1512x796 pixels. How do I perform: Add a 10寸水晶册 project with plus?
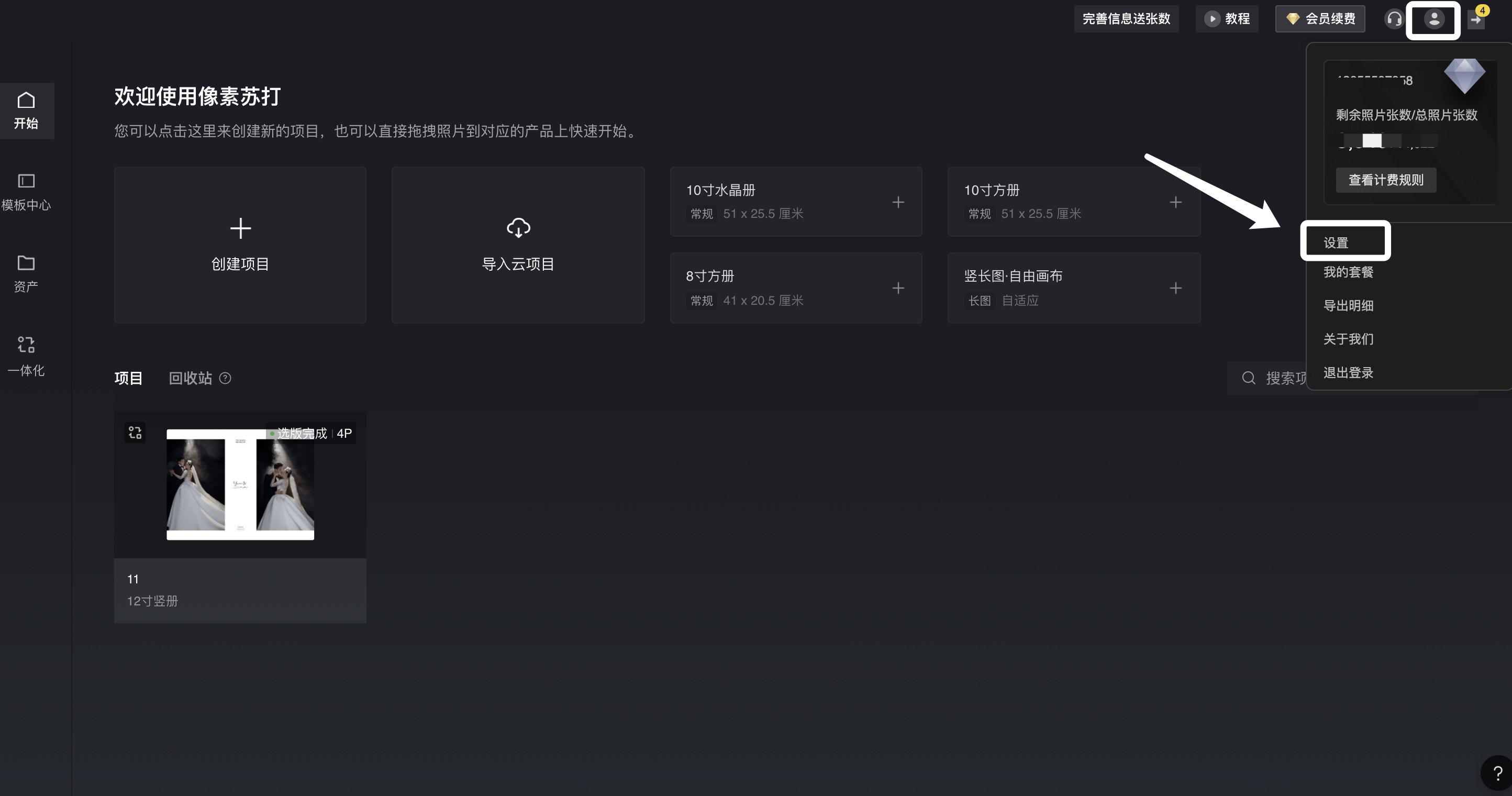(898, 202)
